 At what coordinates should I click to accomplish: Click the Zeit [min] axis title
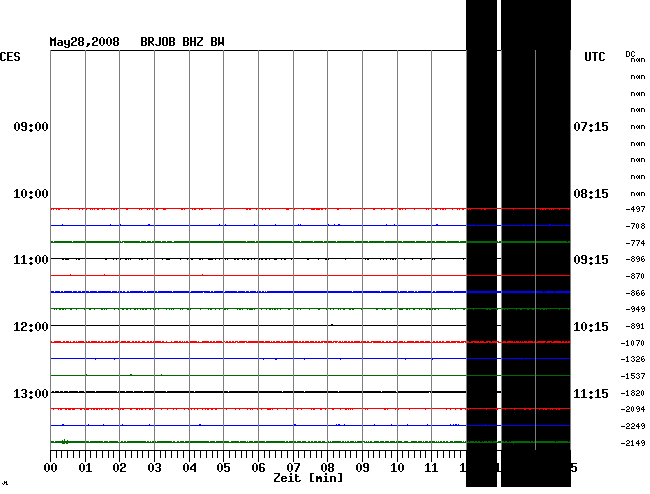tap(308, 478)
